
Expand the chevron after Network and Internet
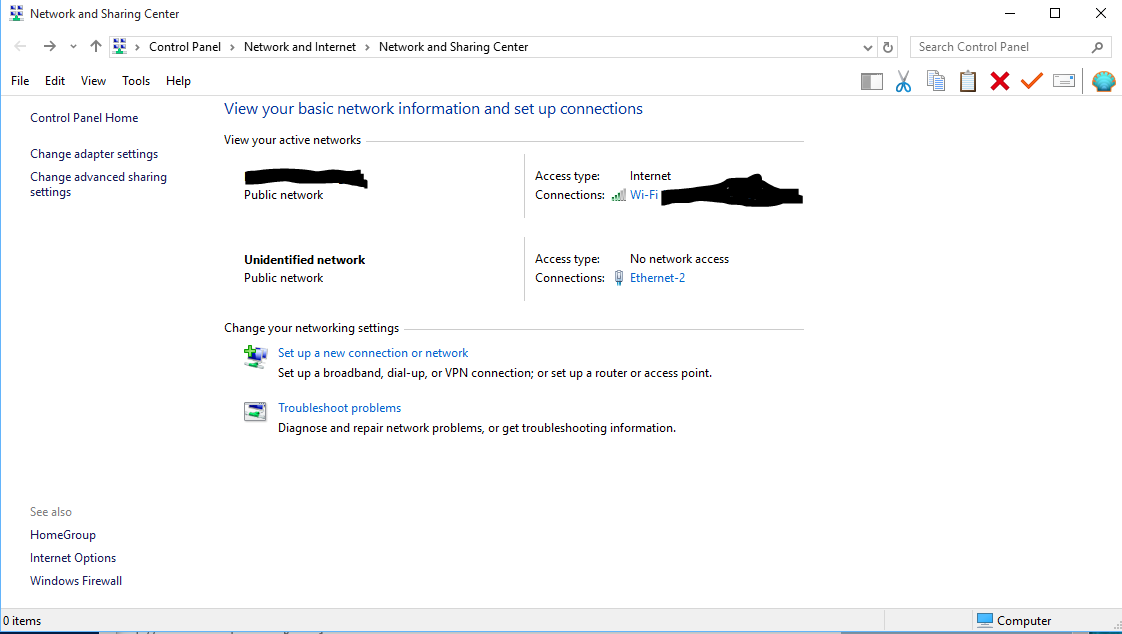click(367, 47)
